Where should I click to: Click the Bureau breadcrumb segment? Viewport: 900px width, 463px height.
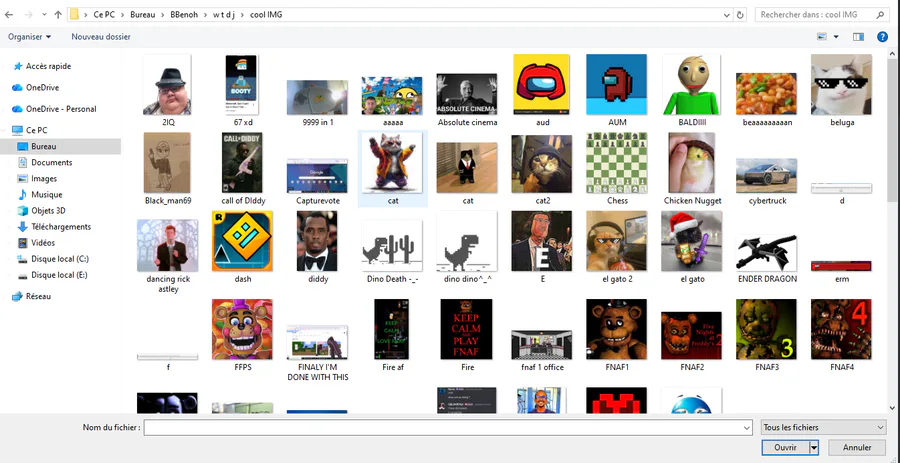142,15
